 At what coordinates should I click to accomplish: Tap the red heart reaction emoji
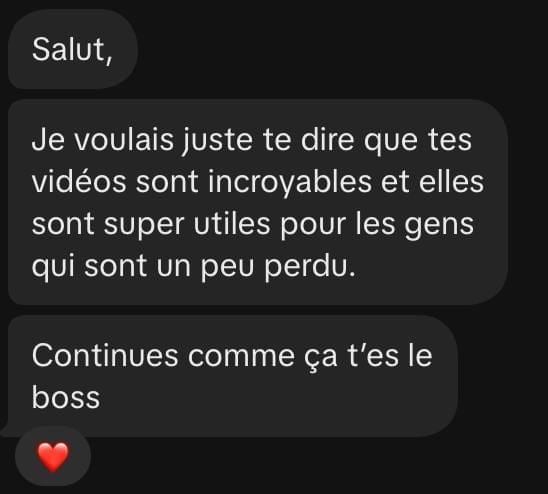(53, 457)
